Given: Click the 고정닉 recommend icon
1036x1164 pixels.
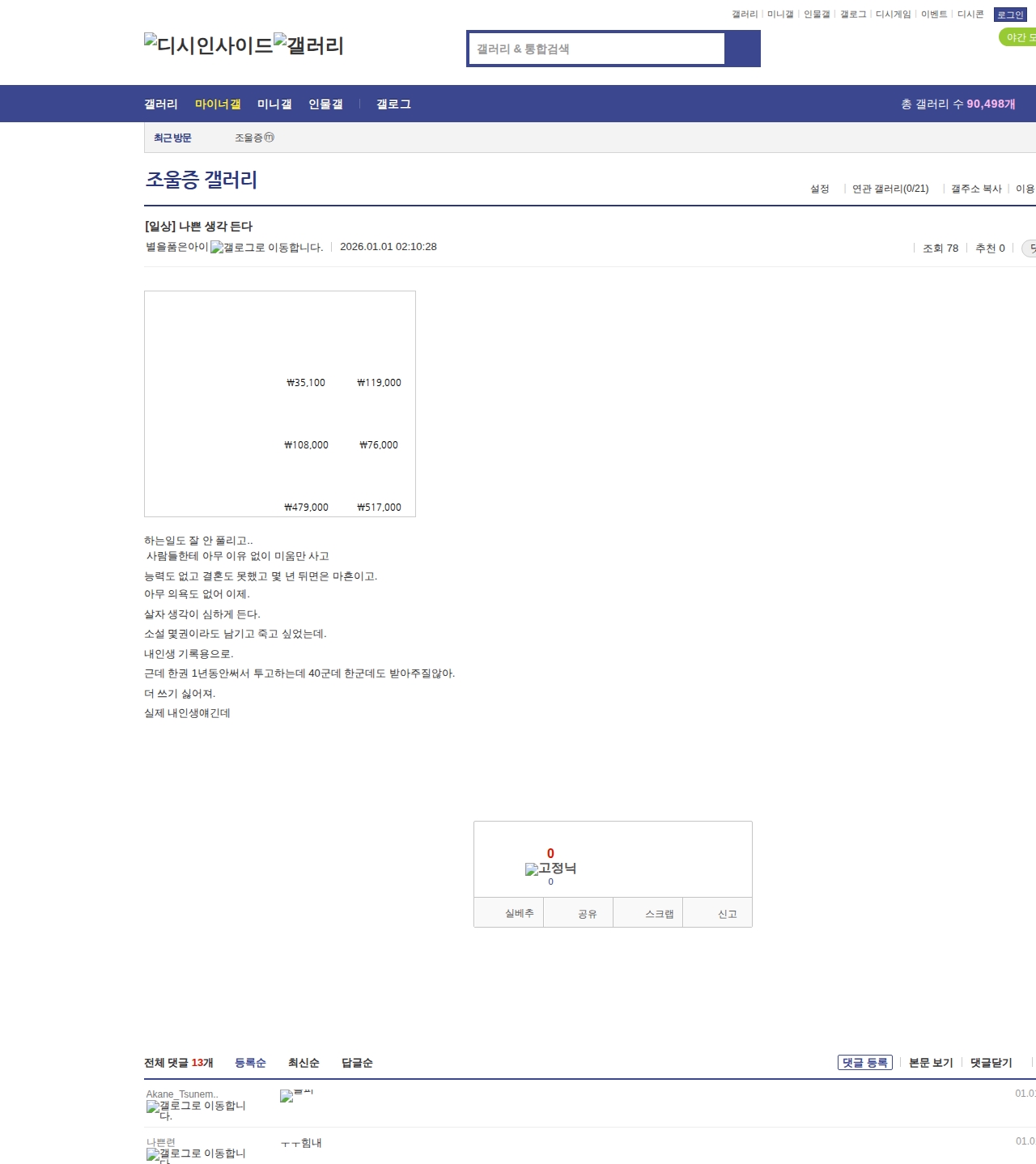Looking at the screenshot, I should tap(550, 869).
